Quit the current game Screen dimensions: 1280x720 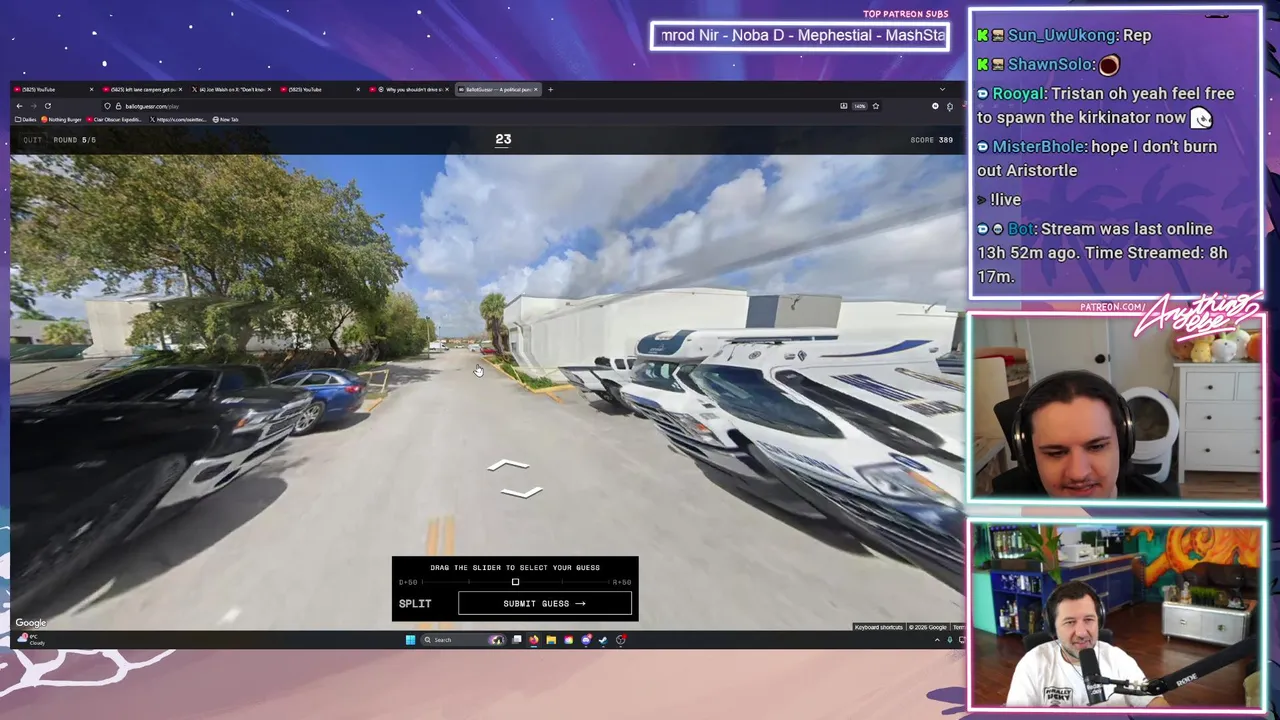[33, 140]
